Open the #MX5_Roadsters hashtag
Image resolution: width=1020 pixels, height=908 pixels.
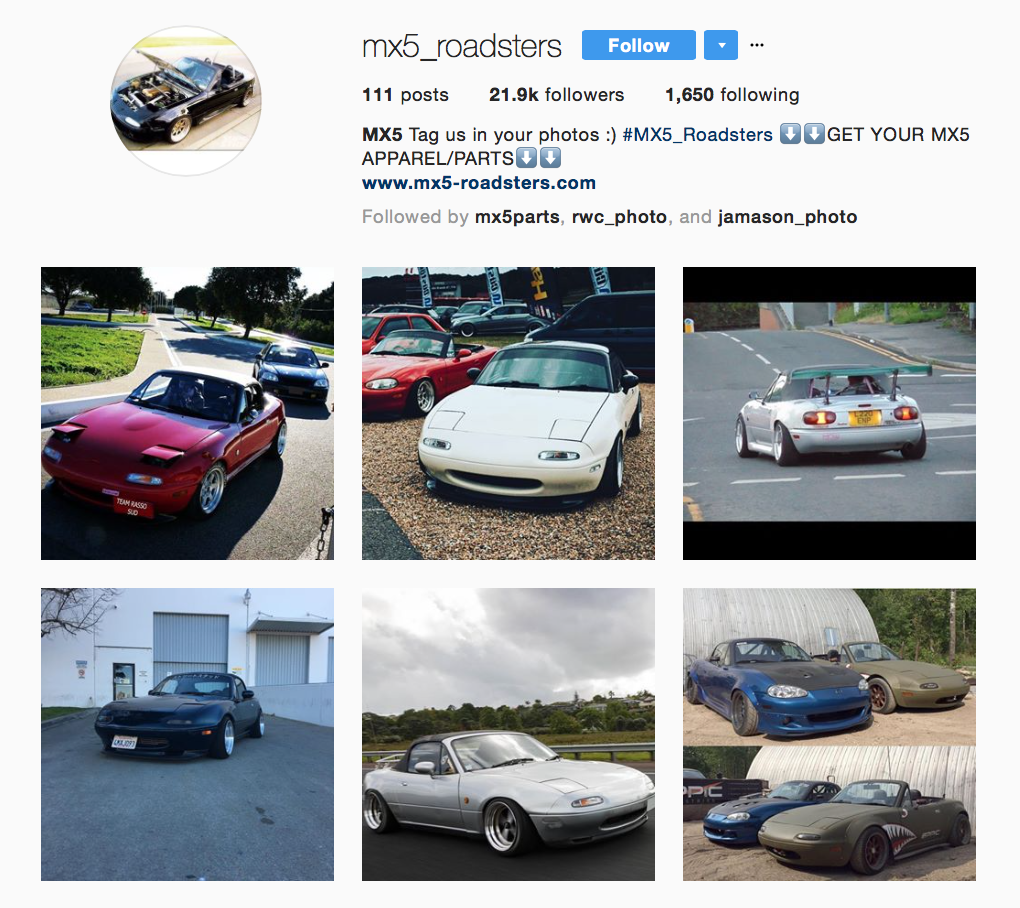pos(697,135)
